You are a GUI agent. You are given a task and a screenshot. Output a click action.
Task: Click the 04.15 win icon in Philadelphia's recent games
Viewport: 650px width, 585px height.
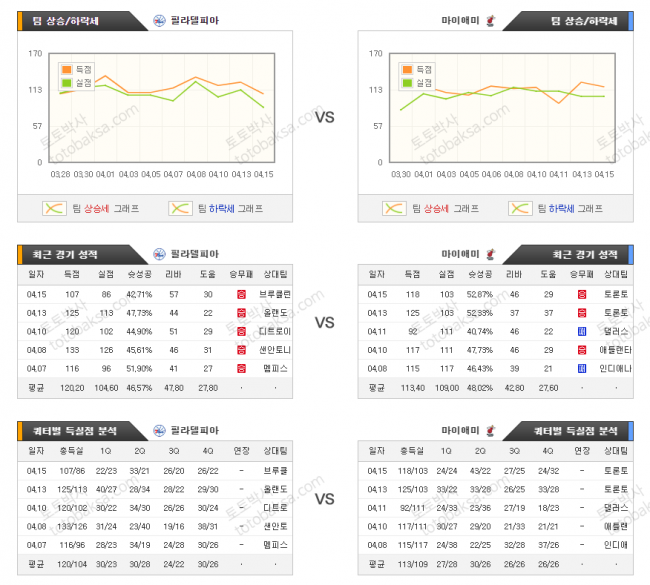click(x=242, y=294)
